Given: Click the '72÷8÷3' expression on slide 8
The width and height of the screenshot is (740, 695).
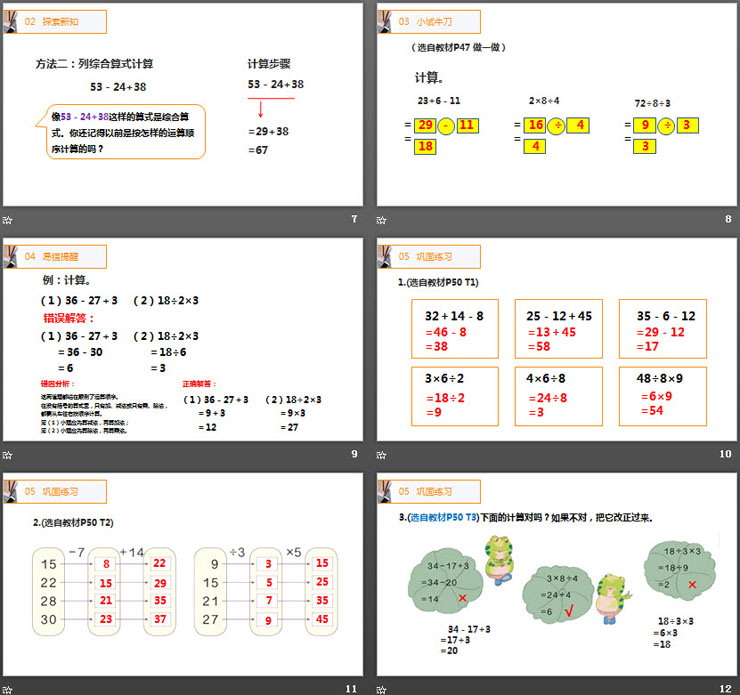Looking at the screenshot, I should (652, 103).
